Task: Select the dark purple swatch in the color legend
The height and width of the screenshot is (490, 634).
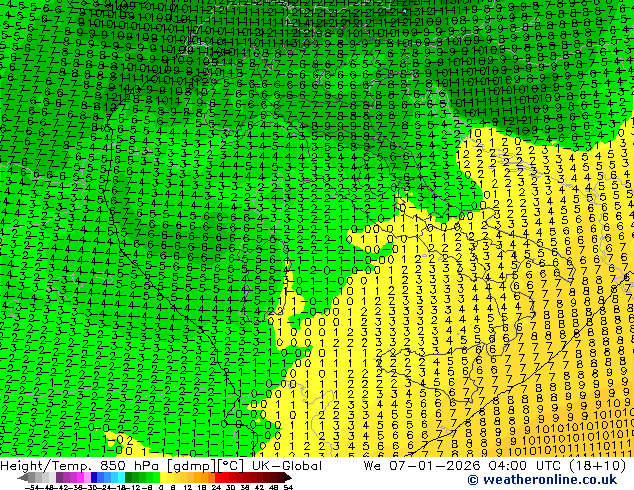Action: pos(59,478)
